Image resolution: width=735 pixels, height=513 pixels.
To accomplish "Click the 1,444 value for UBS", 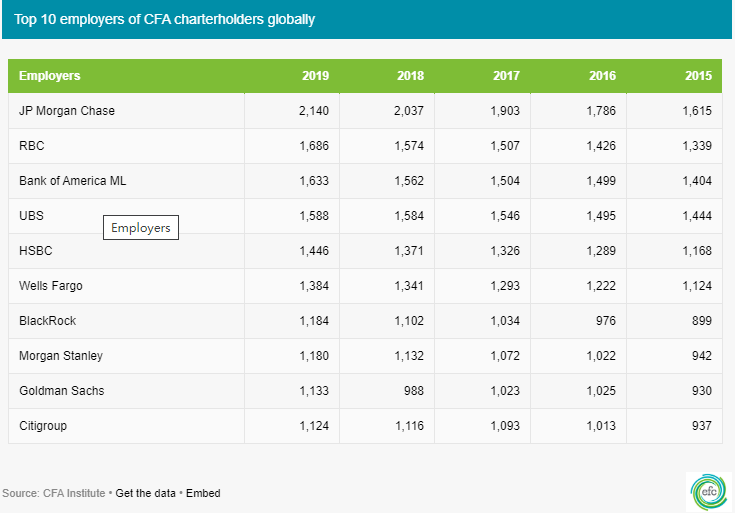I will coord(697,216).
